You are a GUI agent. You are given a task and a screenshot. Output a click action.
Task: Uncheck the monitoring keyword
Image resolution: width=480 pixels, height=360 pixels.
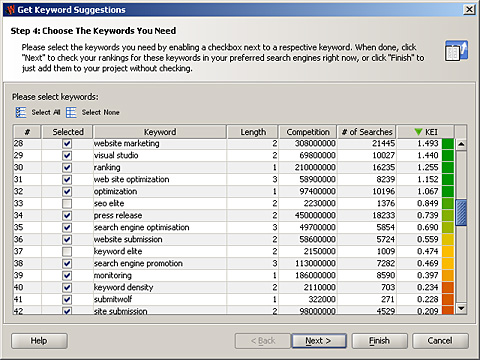click(67, 276)
